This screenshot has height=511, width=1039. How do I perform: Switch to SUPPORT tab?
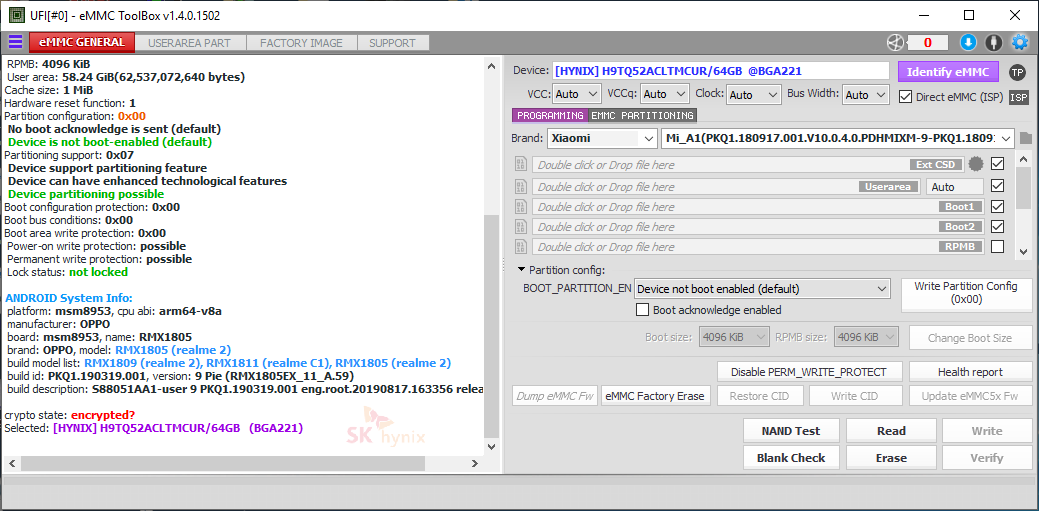392,43
